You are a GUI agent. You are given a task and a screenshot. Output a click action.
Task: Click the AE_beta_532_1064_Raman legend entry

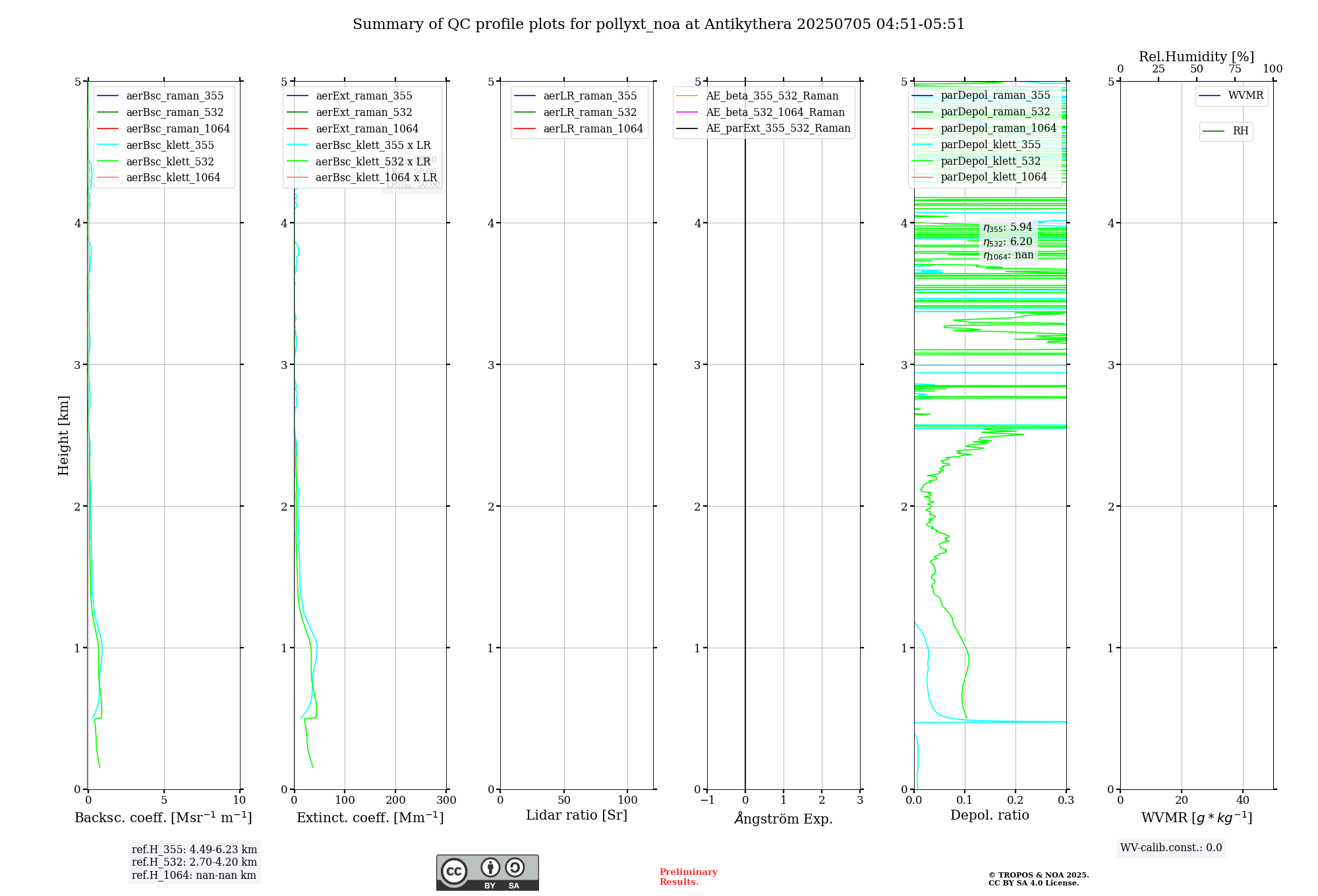coord(761,113)
